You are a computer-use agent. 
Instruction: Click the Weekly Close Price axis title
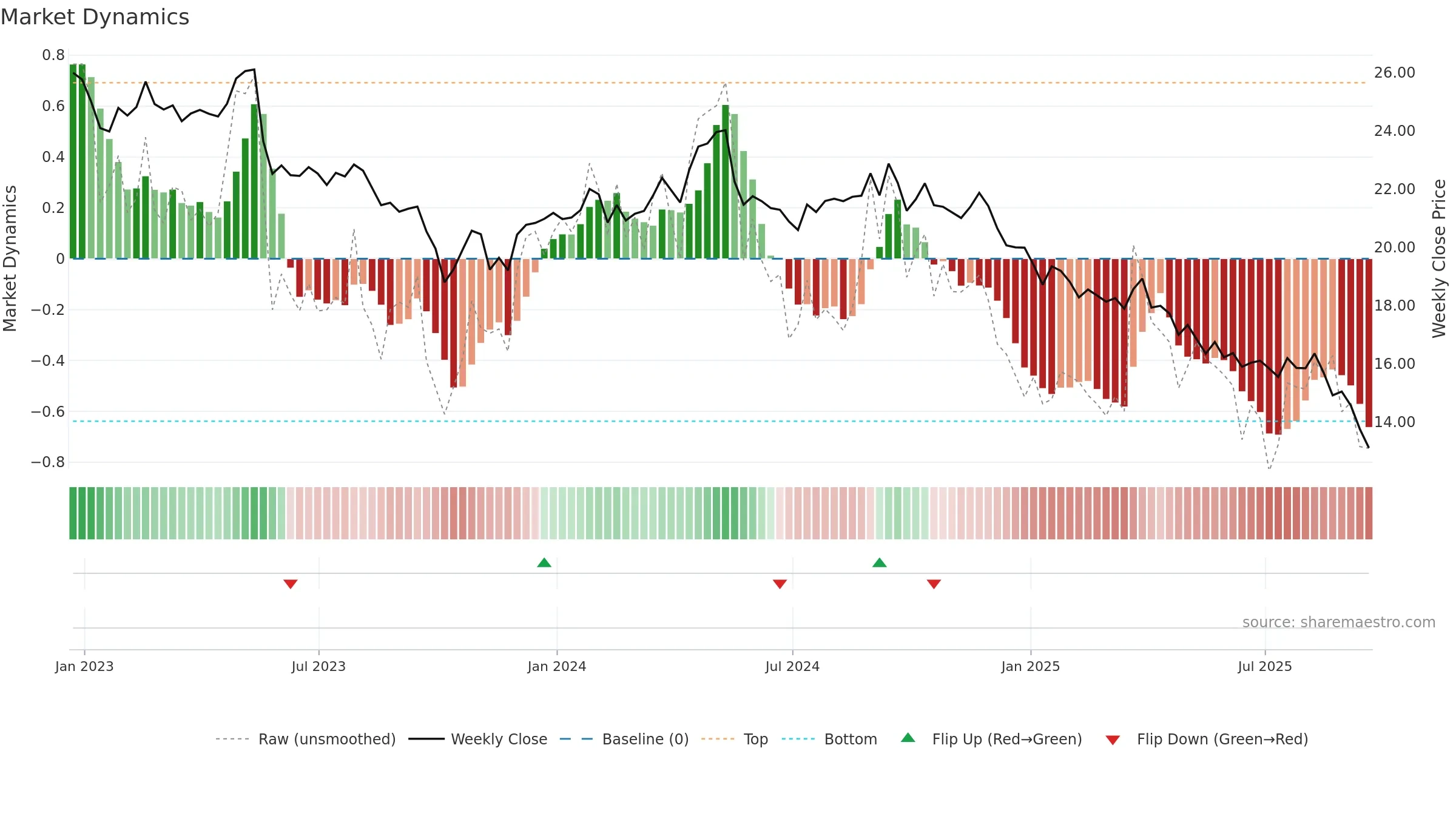tap(1439, 258)
